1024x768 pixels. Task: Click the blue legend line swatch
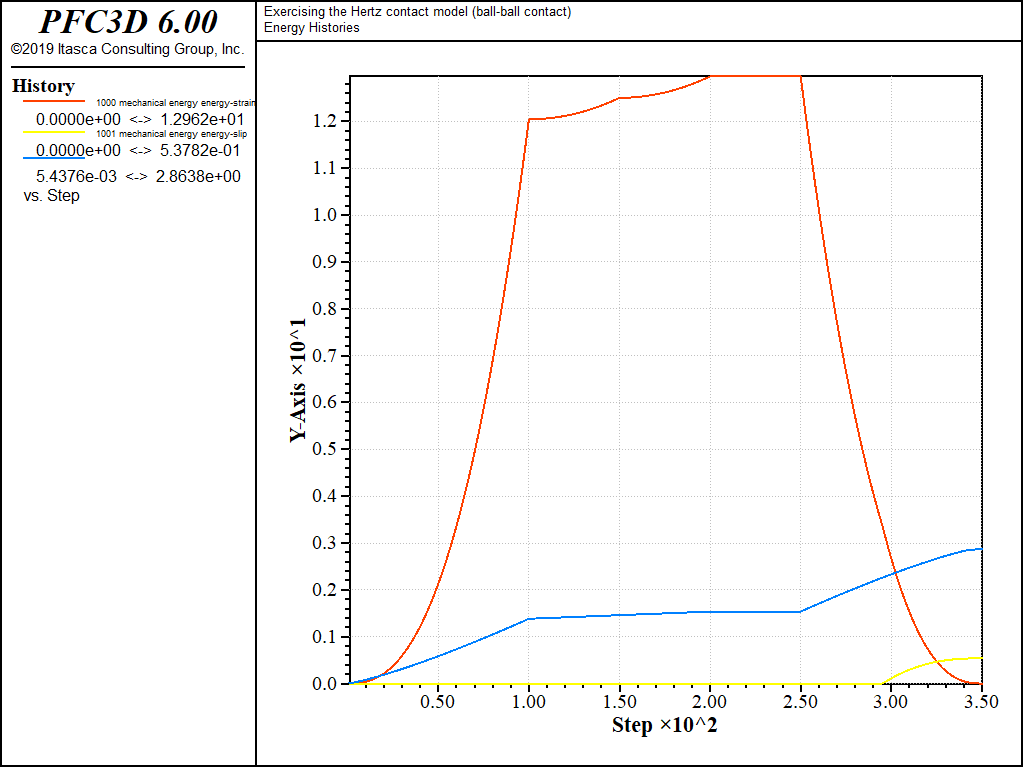click(x=54, y=158)
